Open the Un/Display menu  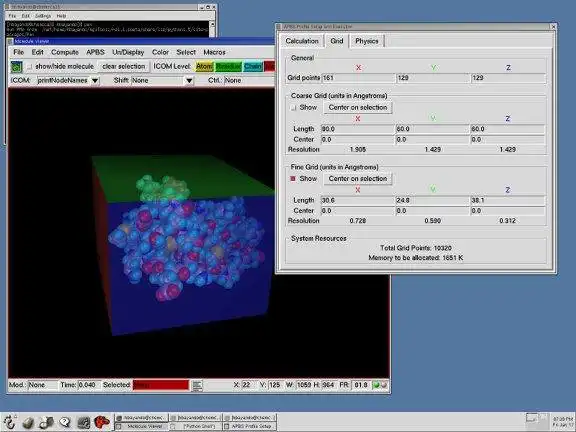pyautogui.click(x=128, y=52)
